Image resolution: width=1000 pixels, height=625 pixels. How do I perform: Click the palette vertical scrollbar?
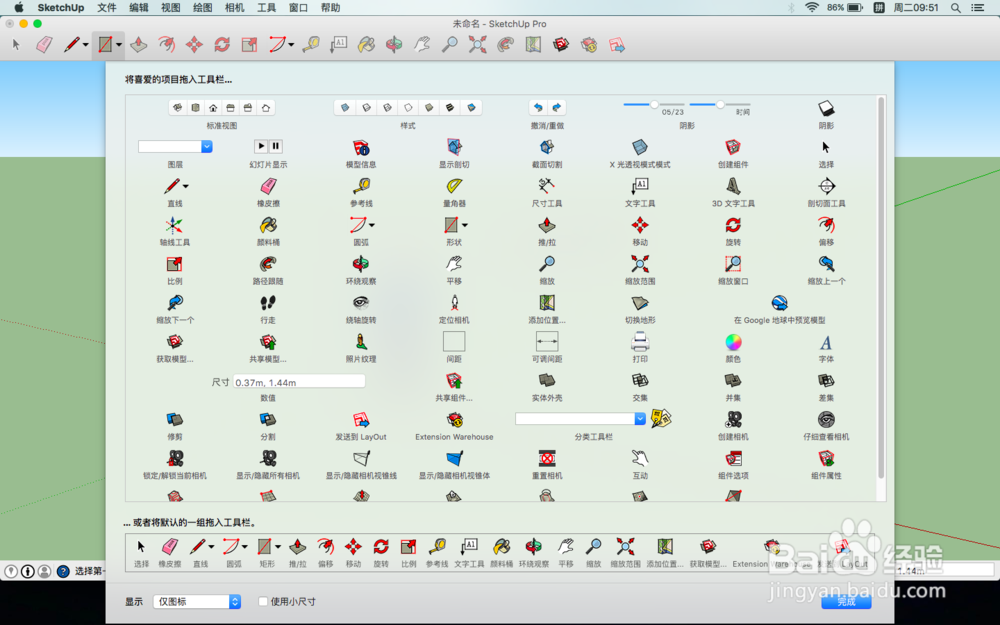coord(881,287)
